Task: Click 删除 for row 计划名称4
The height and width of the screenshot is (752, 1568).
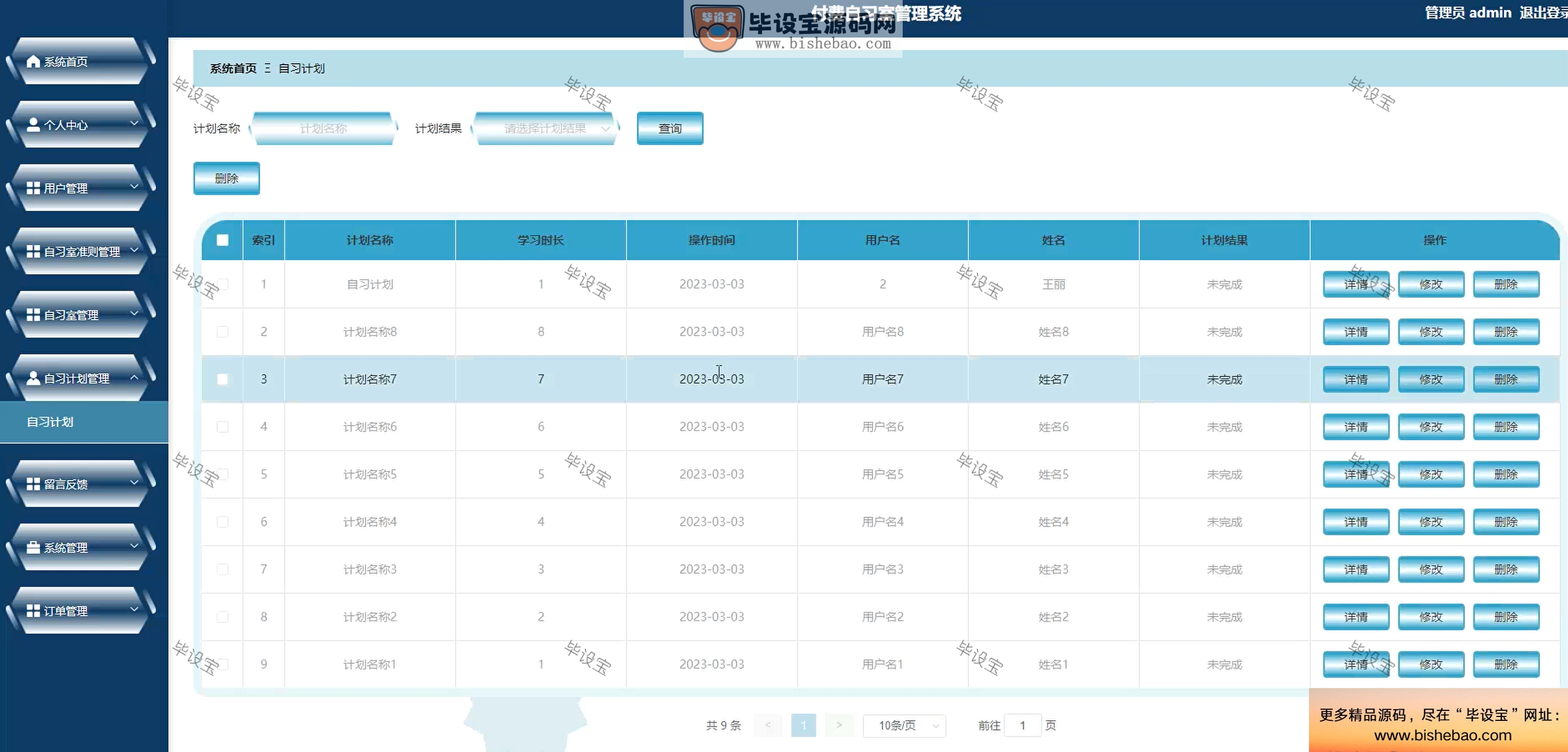Action: [1506, 522]
